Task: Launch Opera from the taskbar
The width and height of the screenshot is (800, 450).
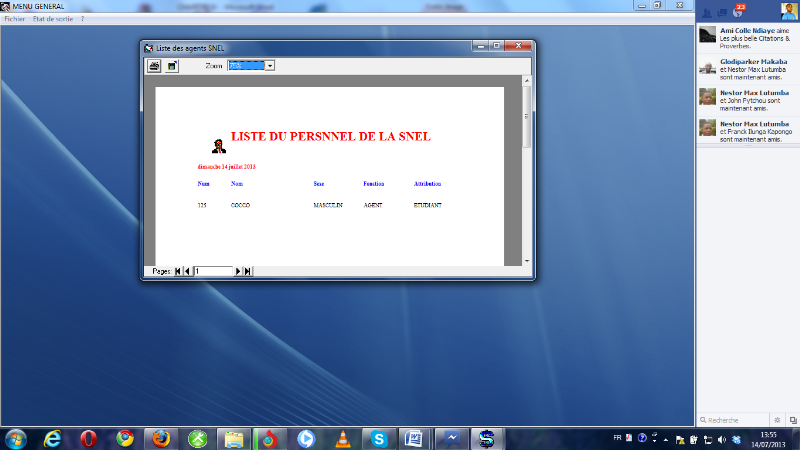Action: (x=88, y=439)
